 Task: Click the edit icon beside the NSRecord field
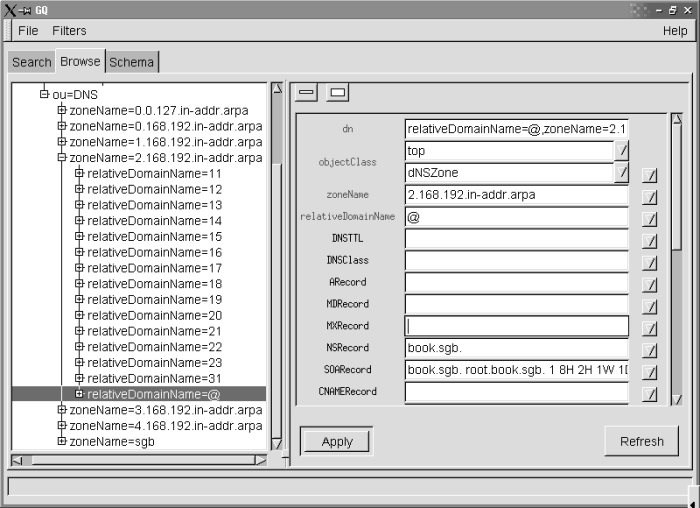coord(650,350)
